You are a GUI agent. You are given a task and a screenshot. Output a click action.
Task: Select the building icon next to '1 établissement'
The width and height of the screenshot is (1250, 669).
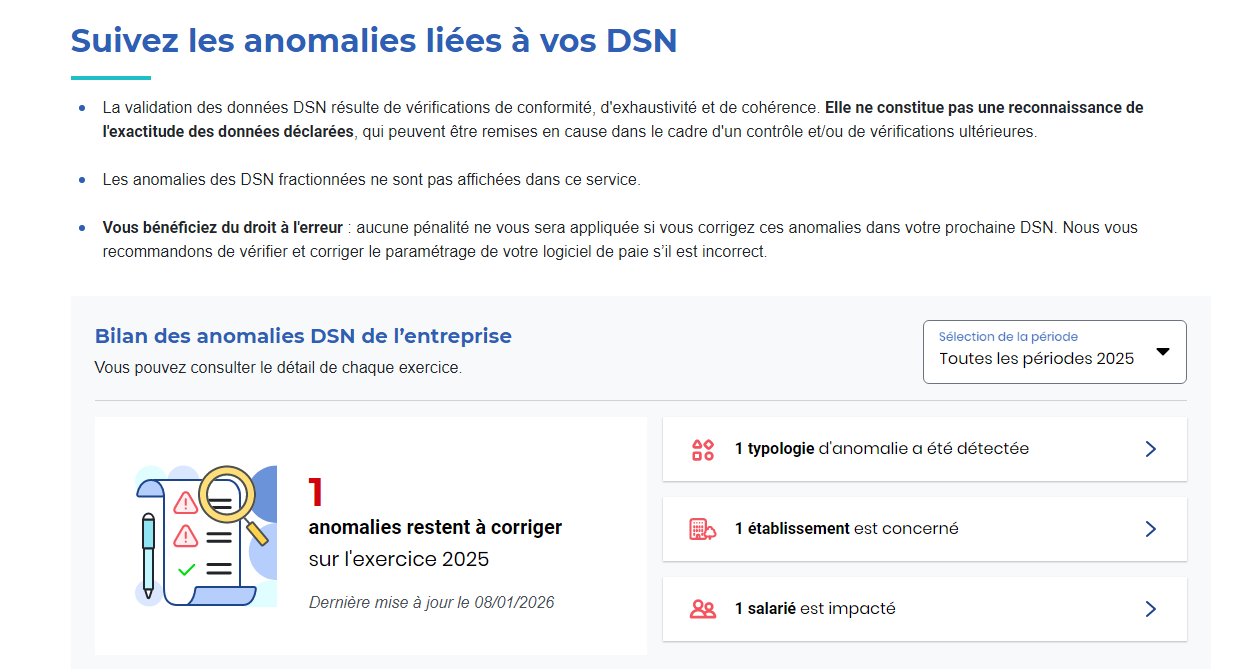(701, 528)
